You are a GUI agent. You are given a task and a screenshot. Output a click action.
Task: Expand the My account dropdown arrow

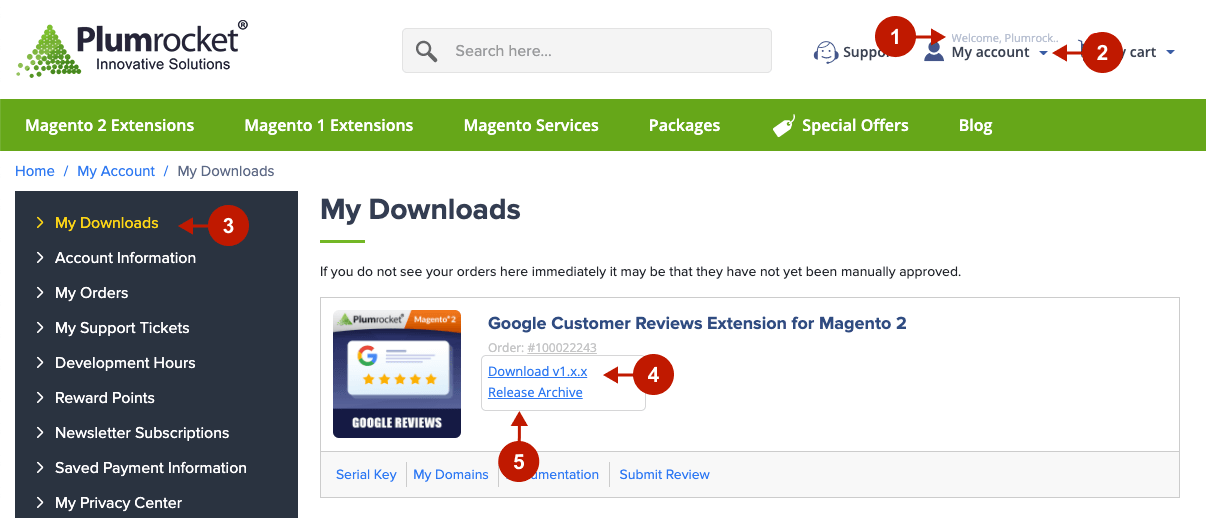coord(1043,53)
